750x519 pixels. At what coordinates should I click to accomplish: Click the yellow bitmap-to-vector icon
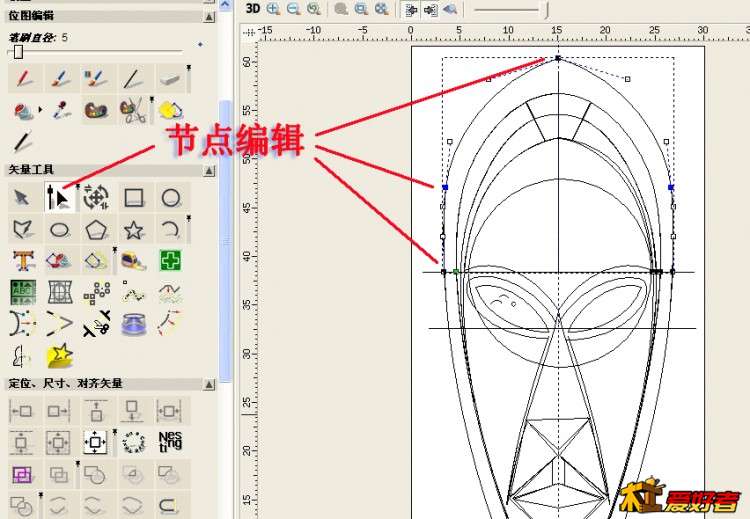coord(170,110)
